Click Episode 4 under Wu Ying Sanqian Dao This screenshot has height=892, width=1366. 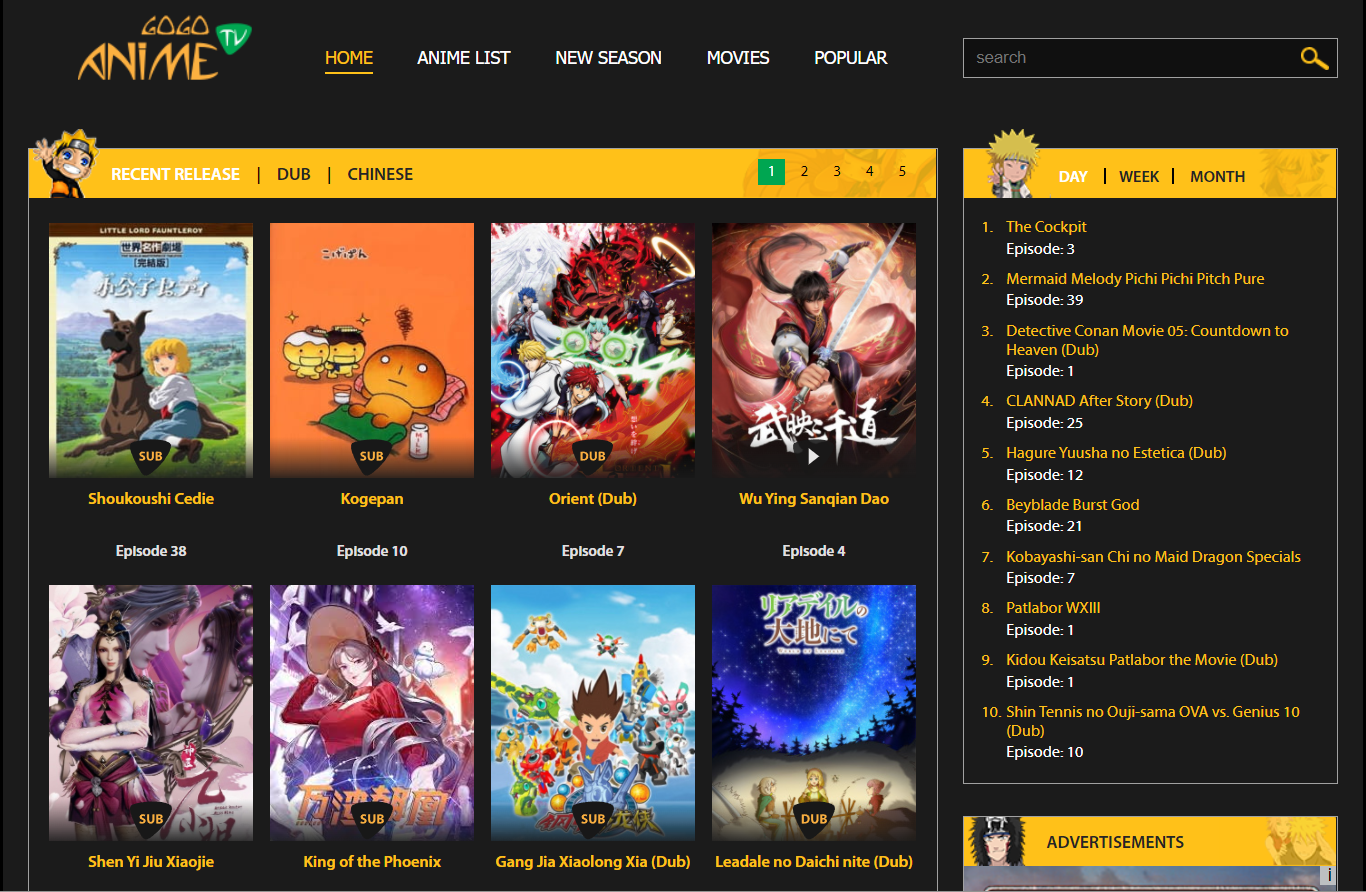[x=814, y=551]
